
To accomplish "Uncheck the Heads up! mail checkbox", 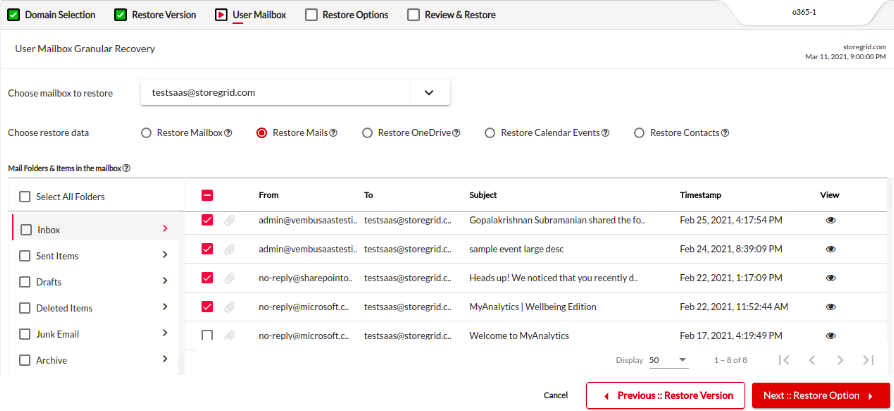I will click(x=208, y=278).
